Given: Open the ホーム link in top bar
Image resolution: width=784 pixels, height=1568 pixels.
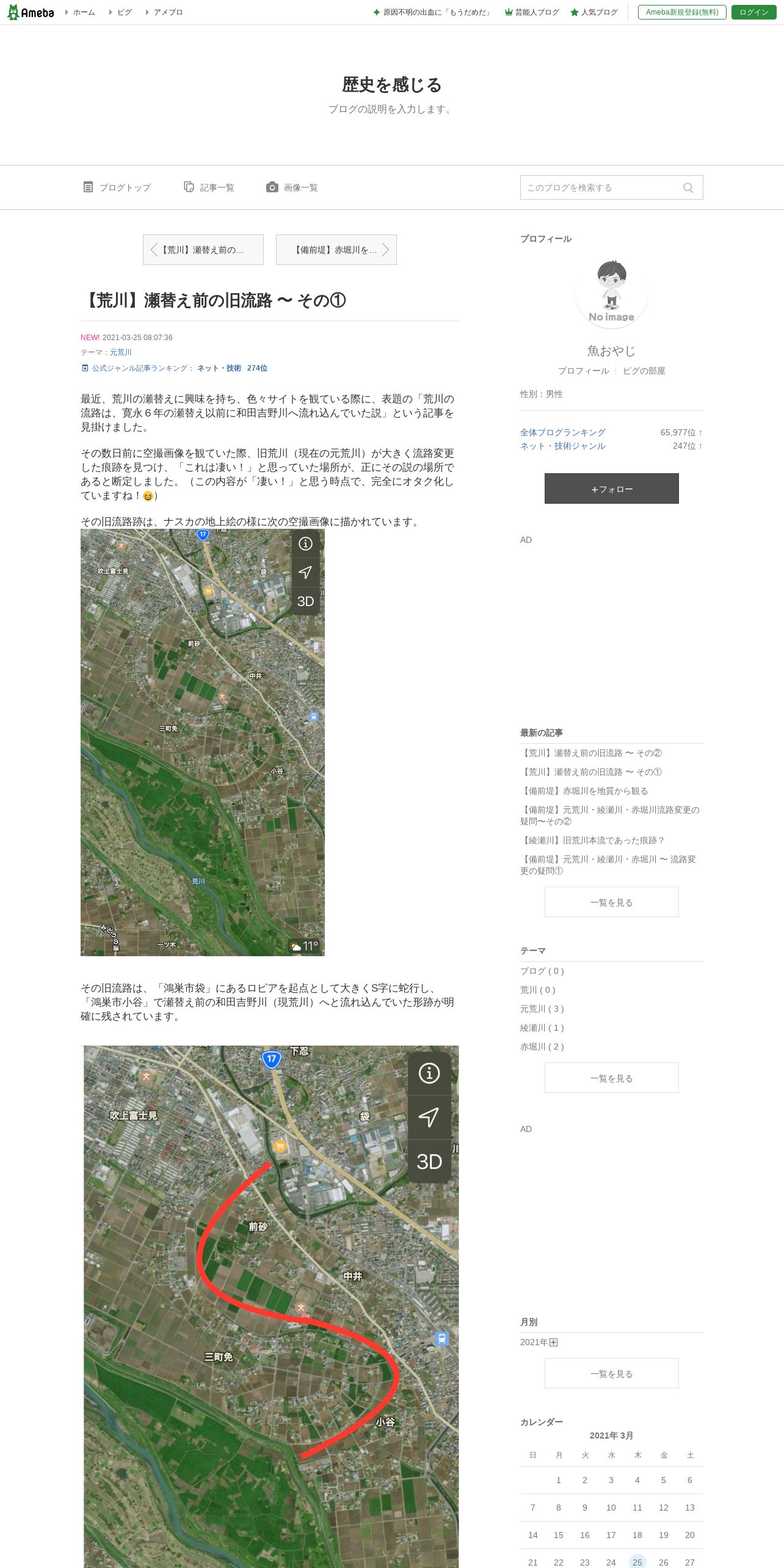Looking at the screenshot, I should coord(84,12).
